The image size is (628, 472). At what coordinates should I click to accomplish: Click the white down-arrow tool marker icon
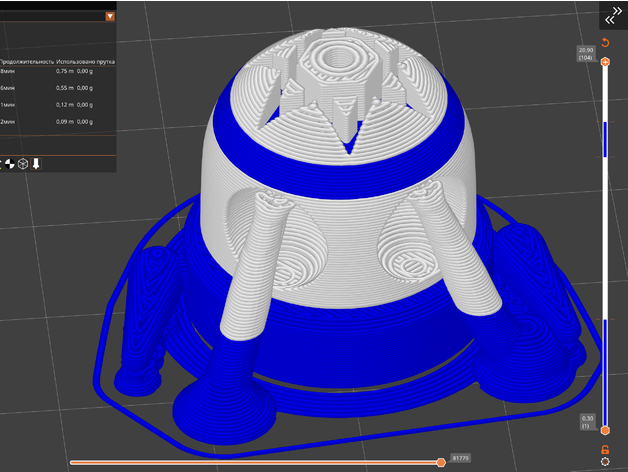pyautogui.click(x=36, y=163)
